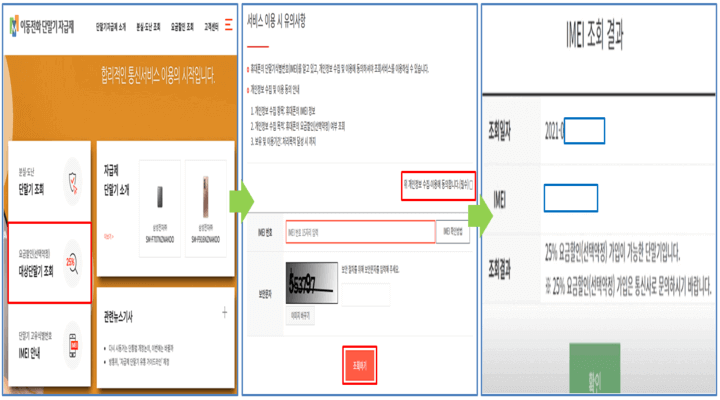Open the 단말기 고유식별번호 IMEI 안내 card
Image resolution: width=720 pixels, height=400 pixels.
(50, 345)
